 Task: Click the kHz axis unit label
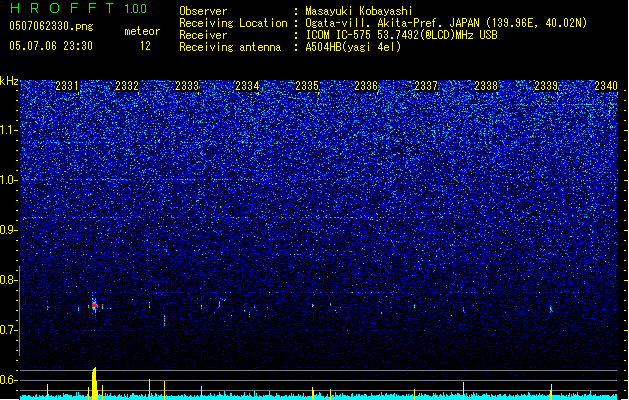pyautogui.click(x=9, y=81)
